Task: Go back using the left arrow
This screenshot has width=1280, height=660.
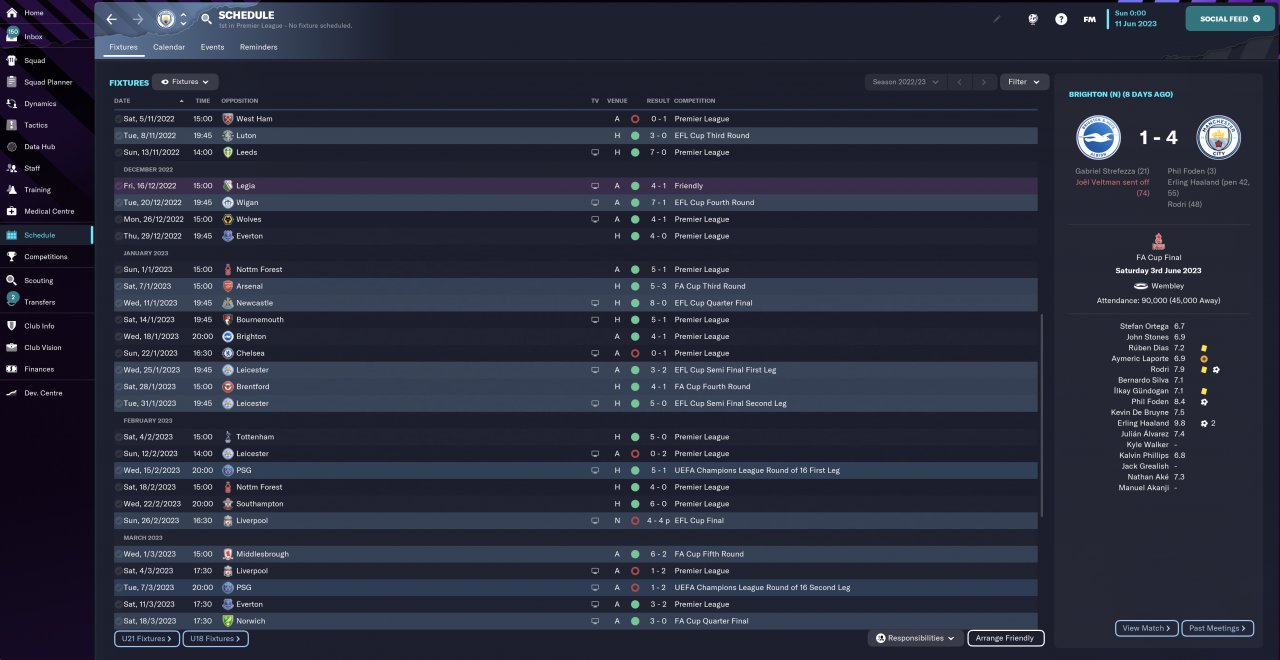Action: click(112, 19)
